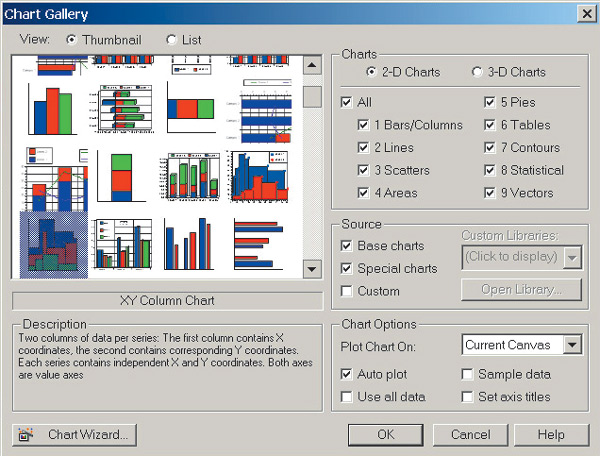
Task: Choose the step area chart with legend thumbnail
Action: point(259,176)
